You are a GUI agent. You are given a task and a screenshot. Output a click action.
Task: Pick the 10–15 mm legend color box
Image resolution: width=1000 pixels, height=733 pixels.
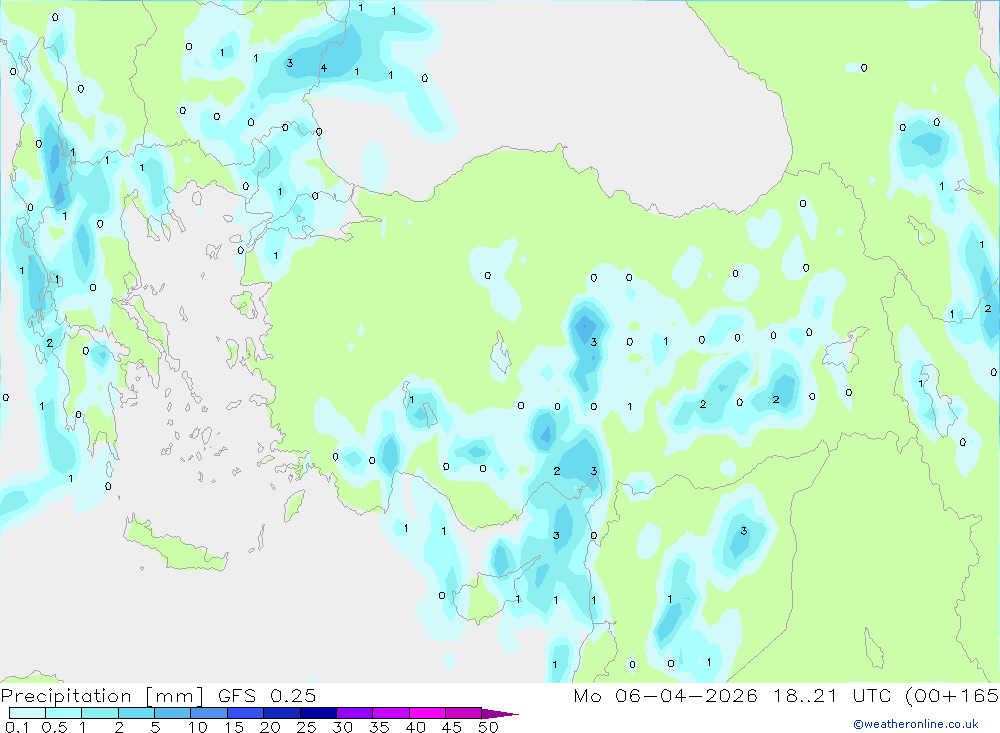tap(209, 713)
